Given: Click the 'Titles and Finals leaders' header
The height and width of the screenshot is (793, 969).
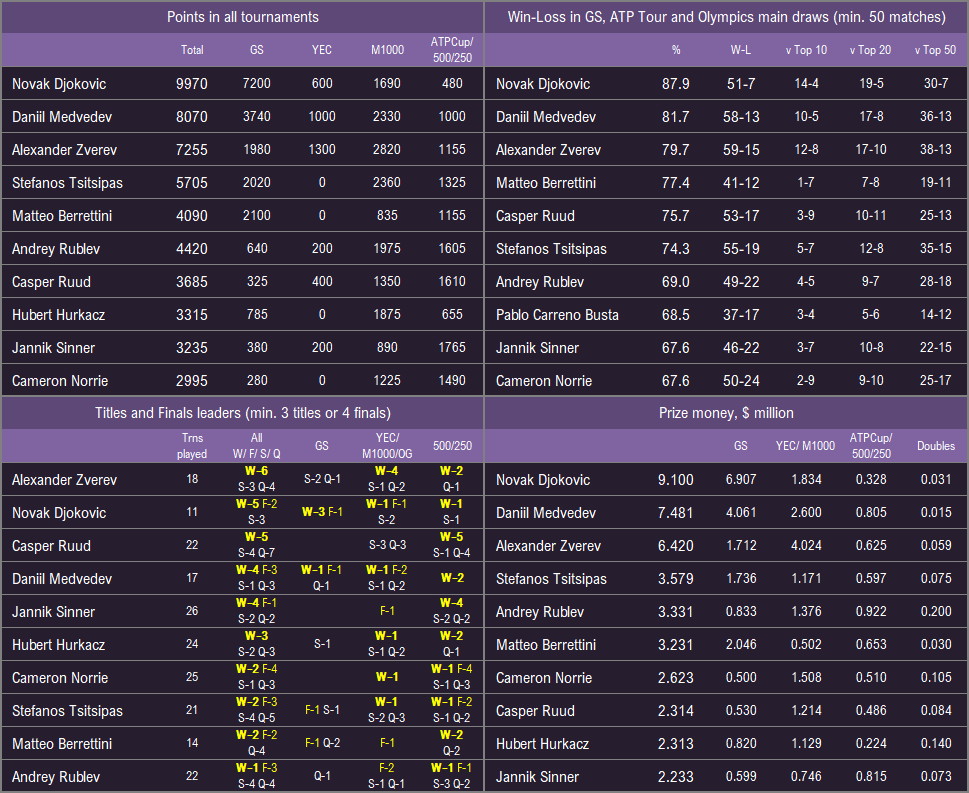Looking at the screenshot, I should [x=243, y=413].
